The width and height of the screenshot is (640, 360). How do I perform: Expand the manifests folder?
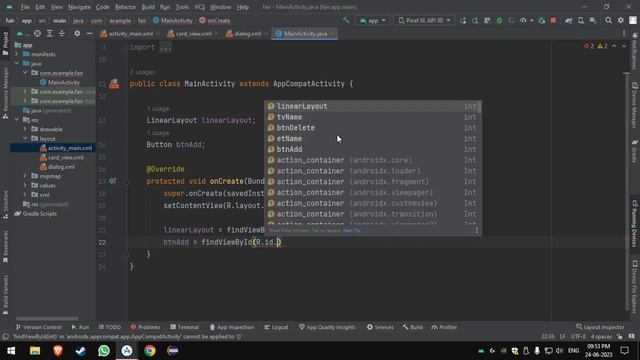click(17, 54)
